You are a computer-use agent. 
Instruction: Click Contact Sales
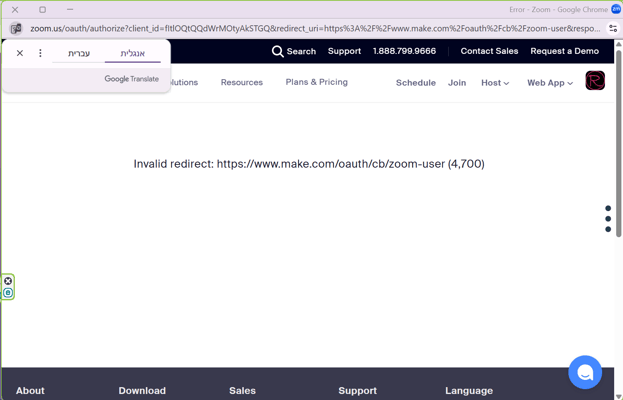coord(489,51)
